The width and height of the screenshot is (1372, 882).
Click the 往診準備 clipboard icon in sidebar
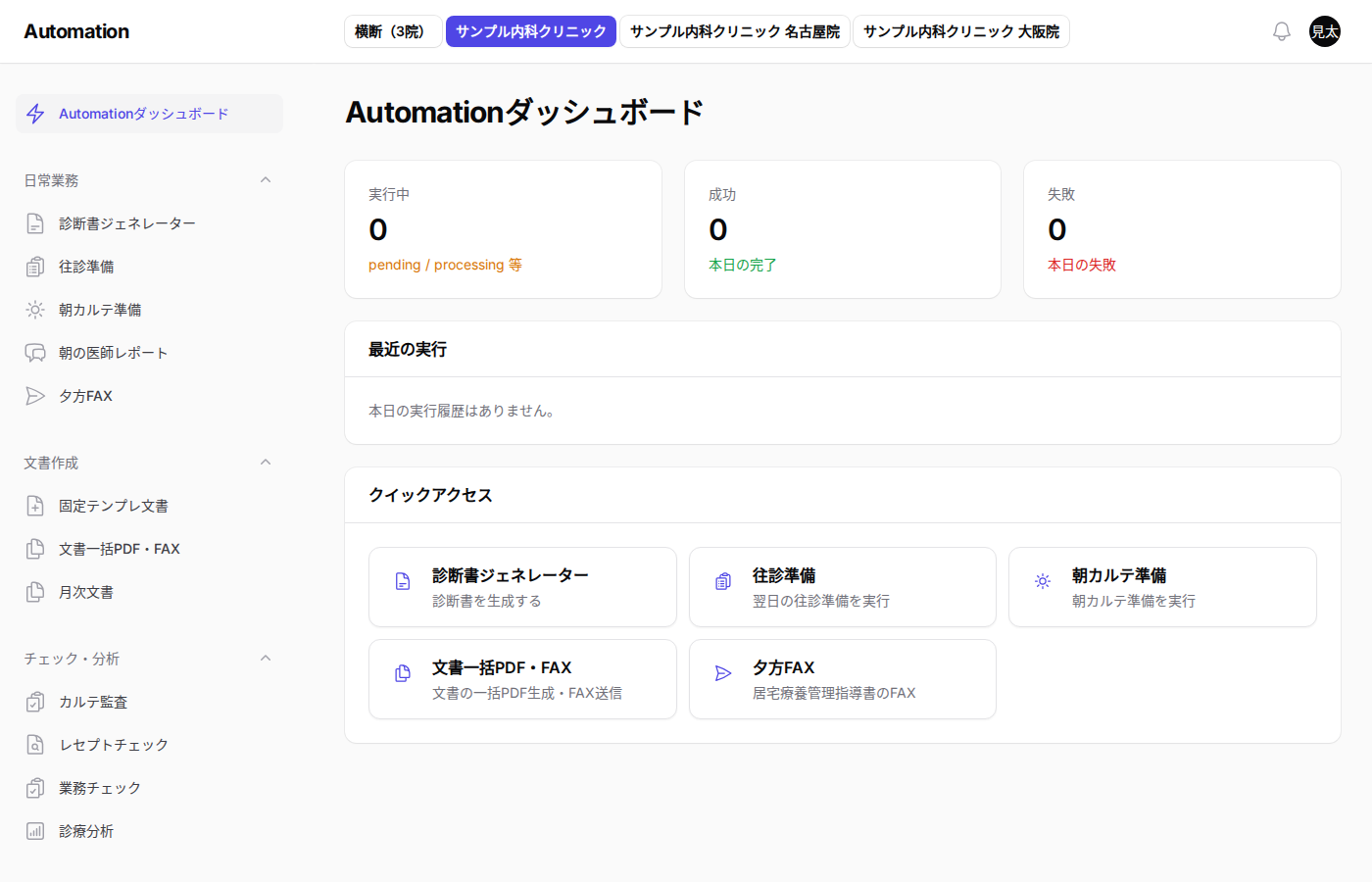point(35,267)
